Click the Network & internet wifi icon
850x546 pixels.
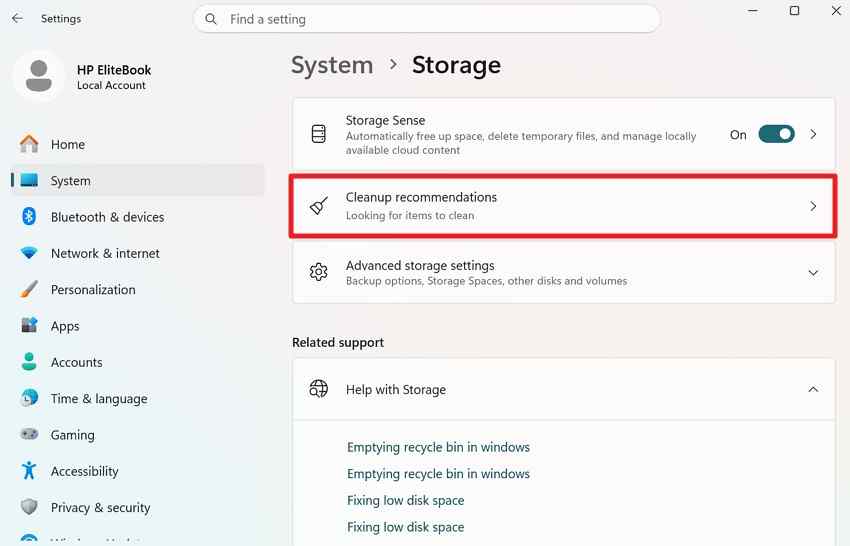[x=29, y=253]
